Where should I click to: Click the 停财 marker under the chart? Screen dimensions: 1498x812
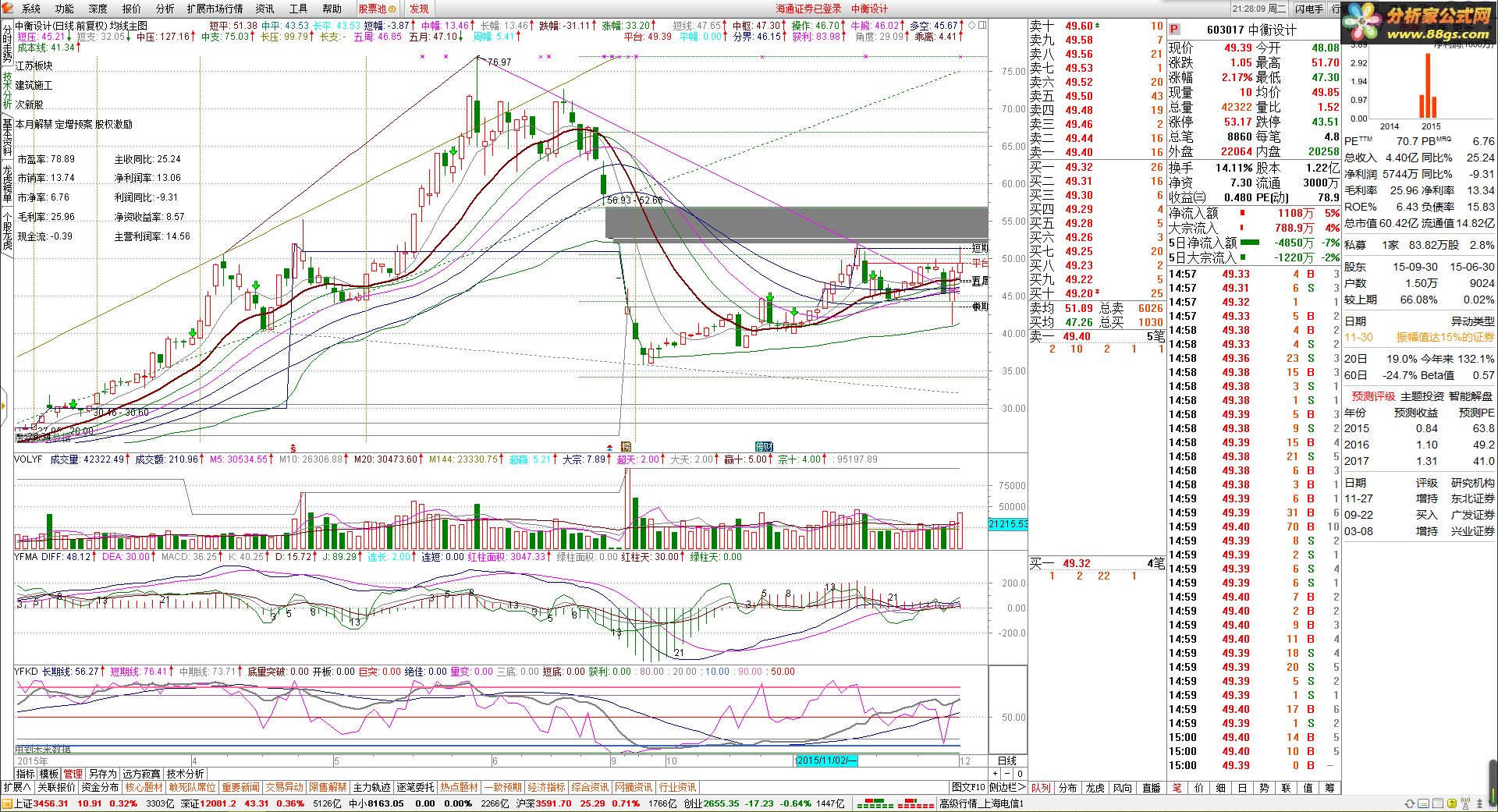763,446
